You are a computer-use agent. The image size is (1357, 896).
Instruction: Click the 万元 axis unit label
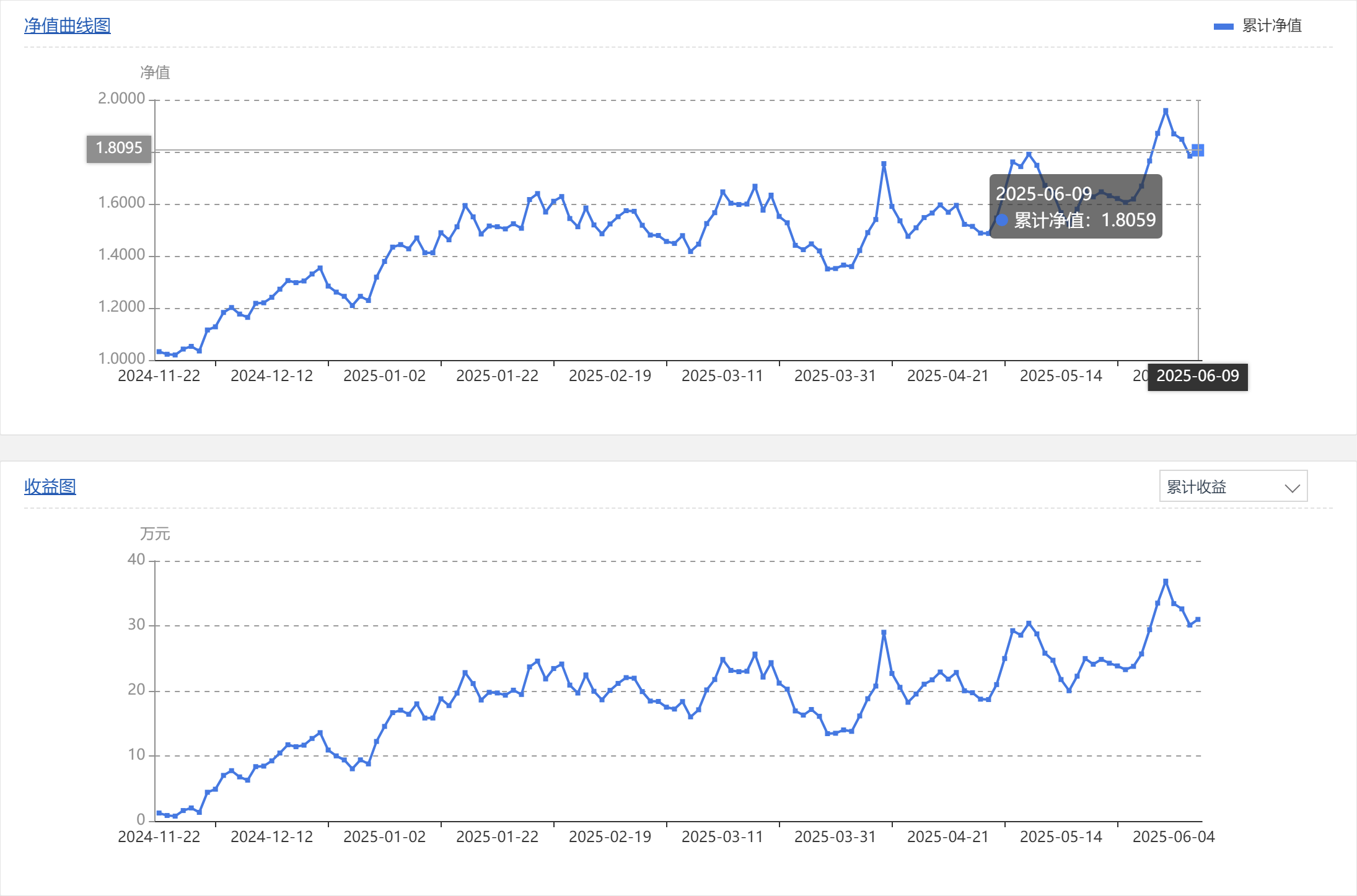pyautogui.click(x=154, y=534)
